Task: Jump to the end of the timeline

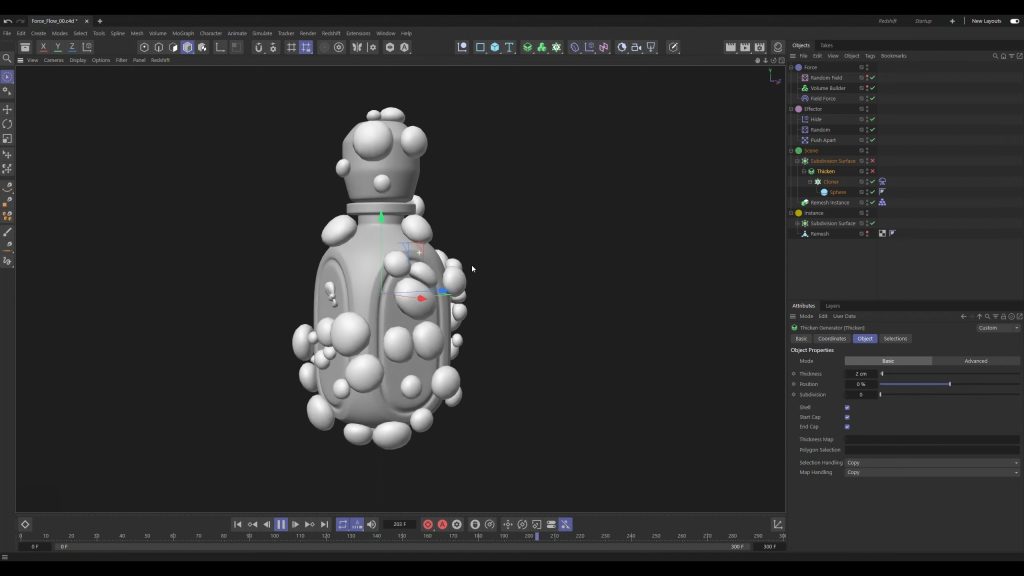Action: 325,524
